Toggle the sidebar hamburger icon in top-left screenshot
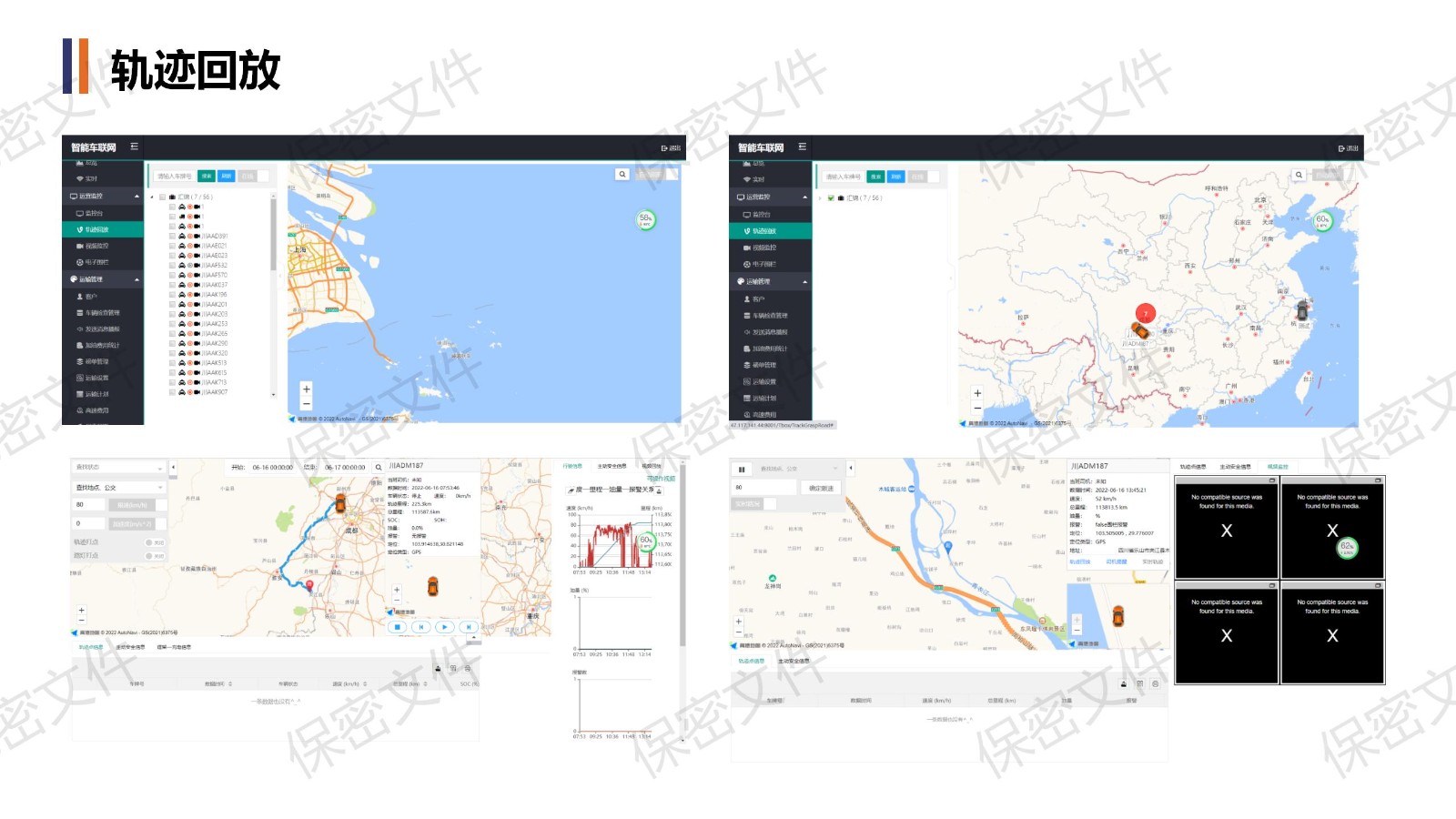1456x819 pixels. pos(134,147)
